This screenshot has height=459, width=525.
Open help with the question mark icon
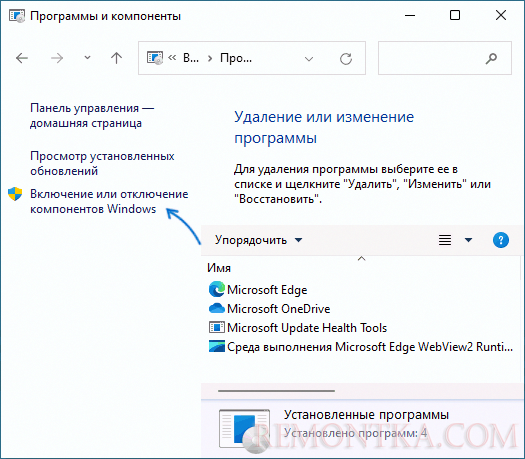[x=501, y=240]
